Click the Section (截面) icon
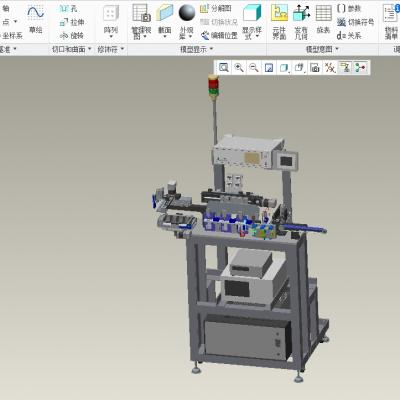The image size is (400, 400). pos(165,20)
